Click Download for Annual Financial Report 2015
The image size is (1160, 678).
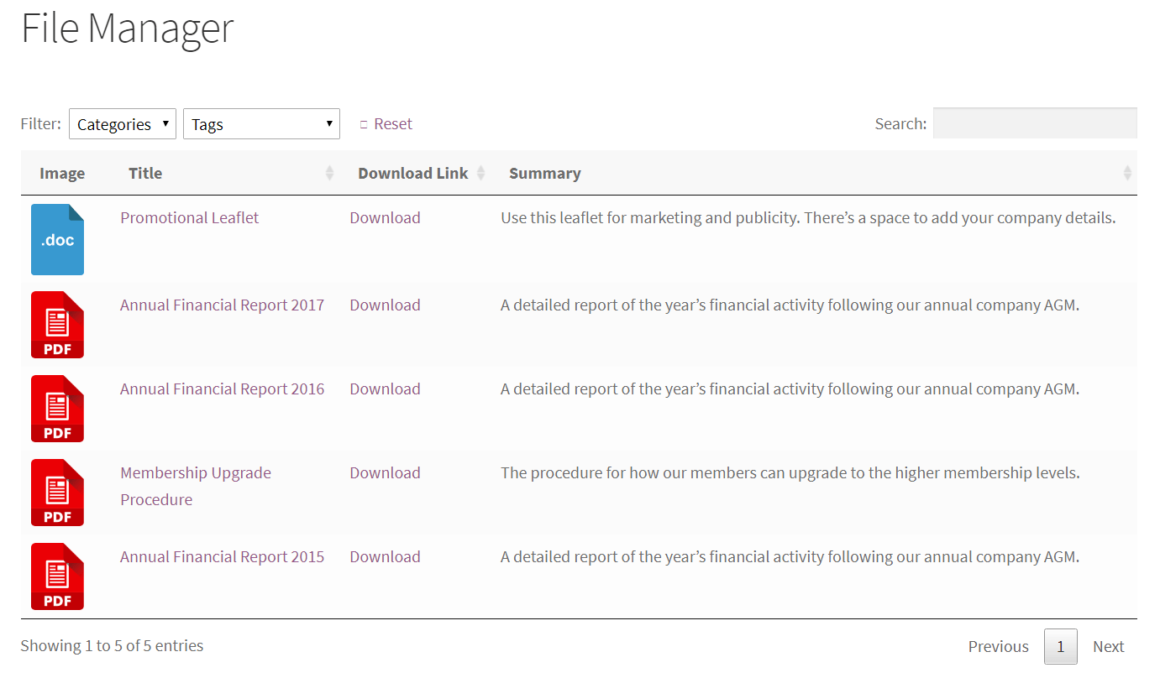385,556
